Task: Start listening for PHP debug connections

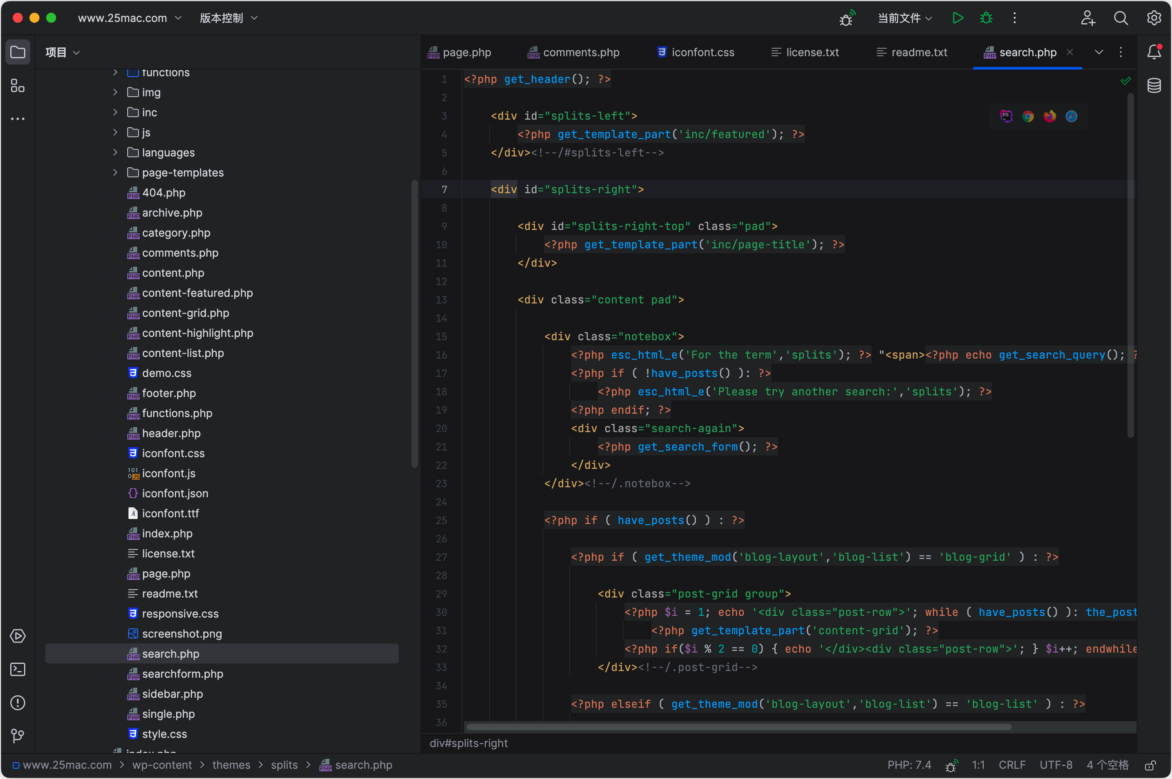Action: [x=847, y=18]
